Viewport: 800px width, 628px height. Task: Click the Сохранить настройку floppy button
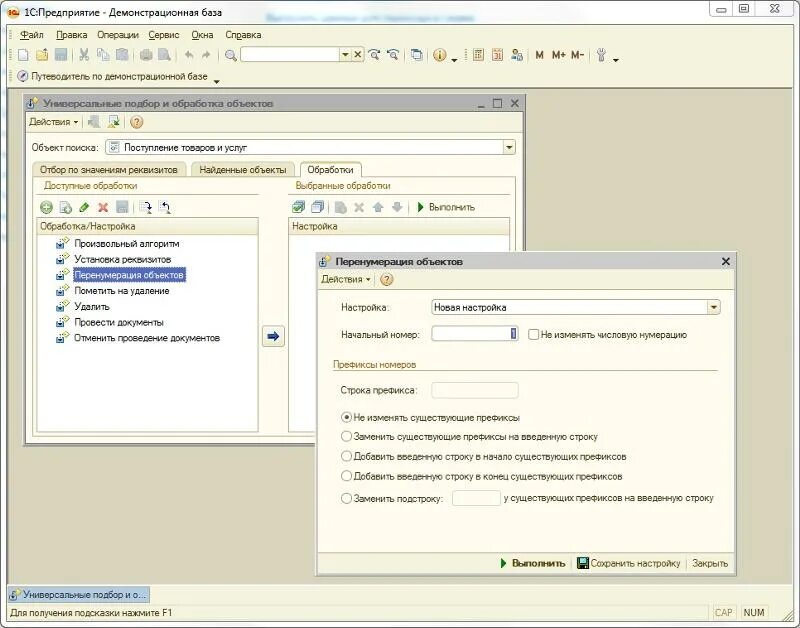pyautogui.click(x=629, y=563)
